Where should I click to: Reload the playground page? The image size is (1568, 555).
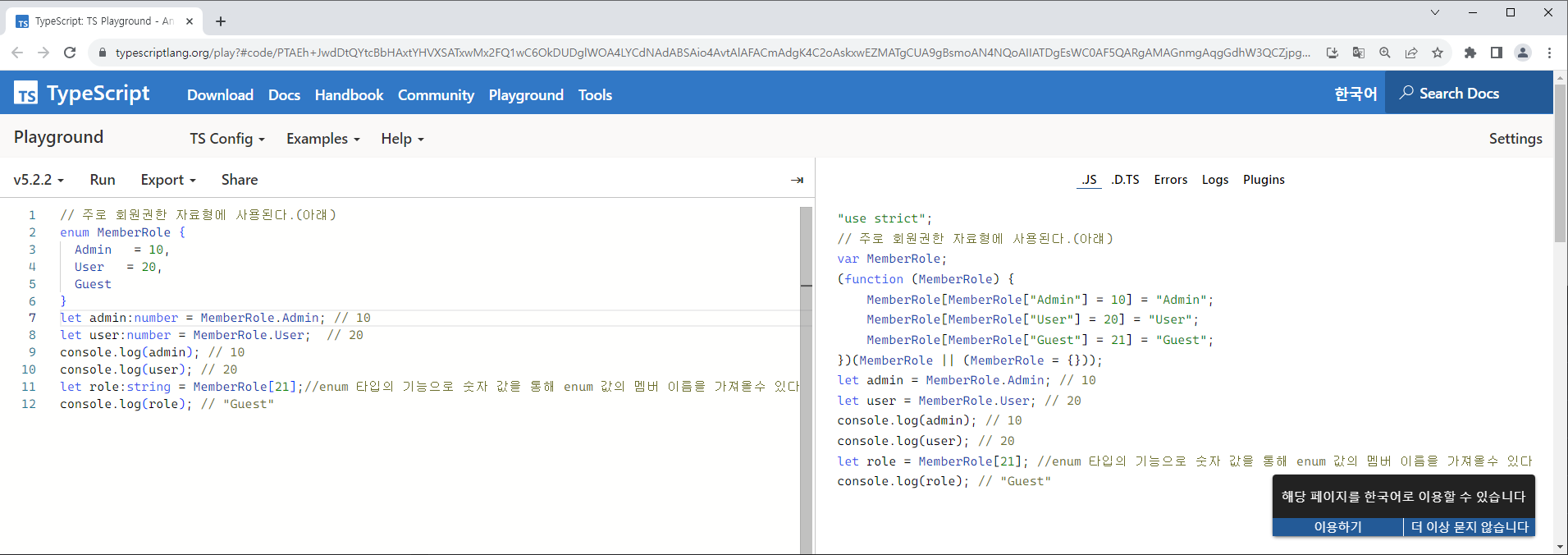(x=70, y=53)
